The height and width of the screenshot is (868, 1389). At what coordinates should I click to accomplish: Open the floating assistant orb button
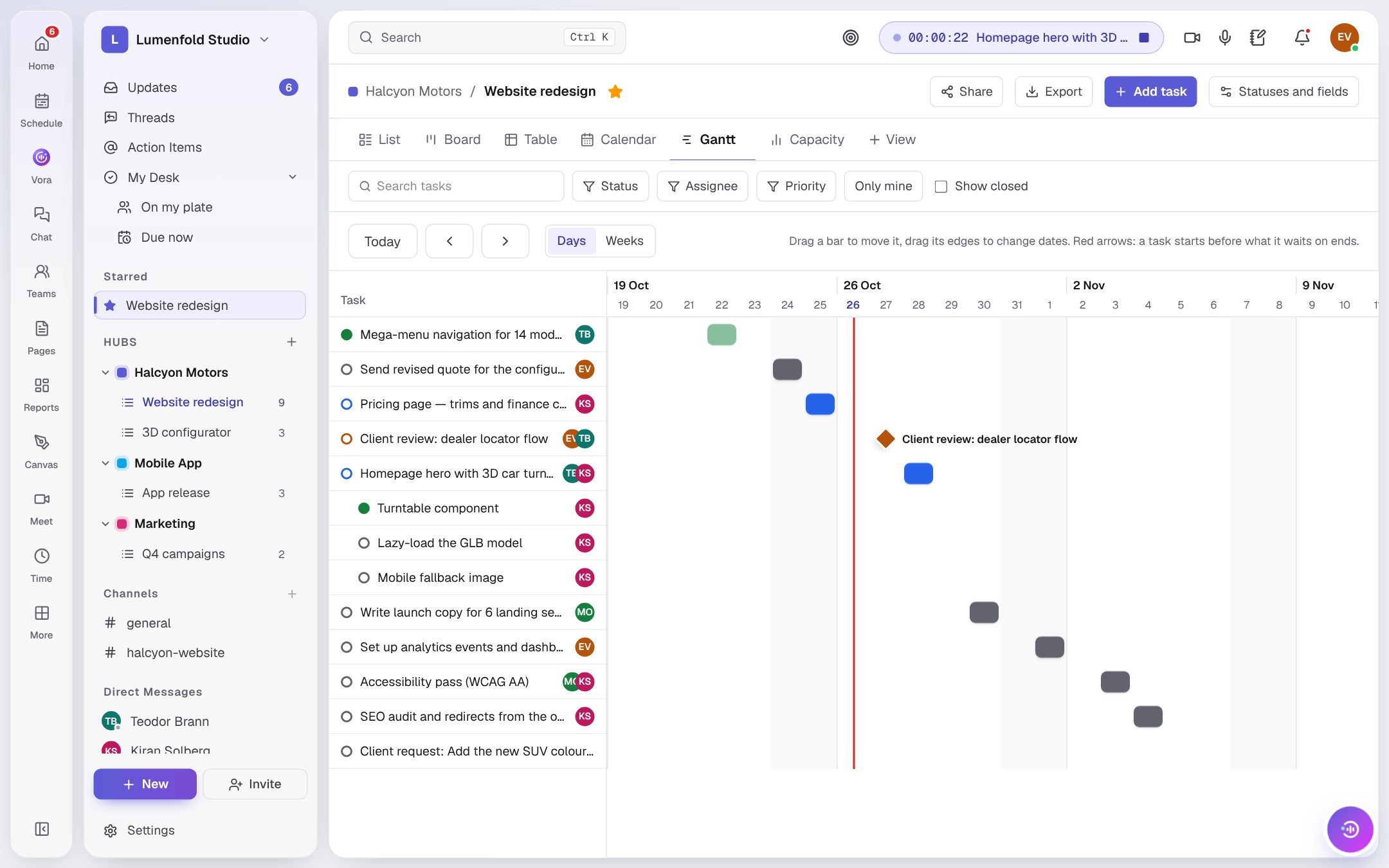1349,829
